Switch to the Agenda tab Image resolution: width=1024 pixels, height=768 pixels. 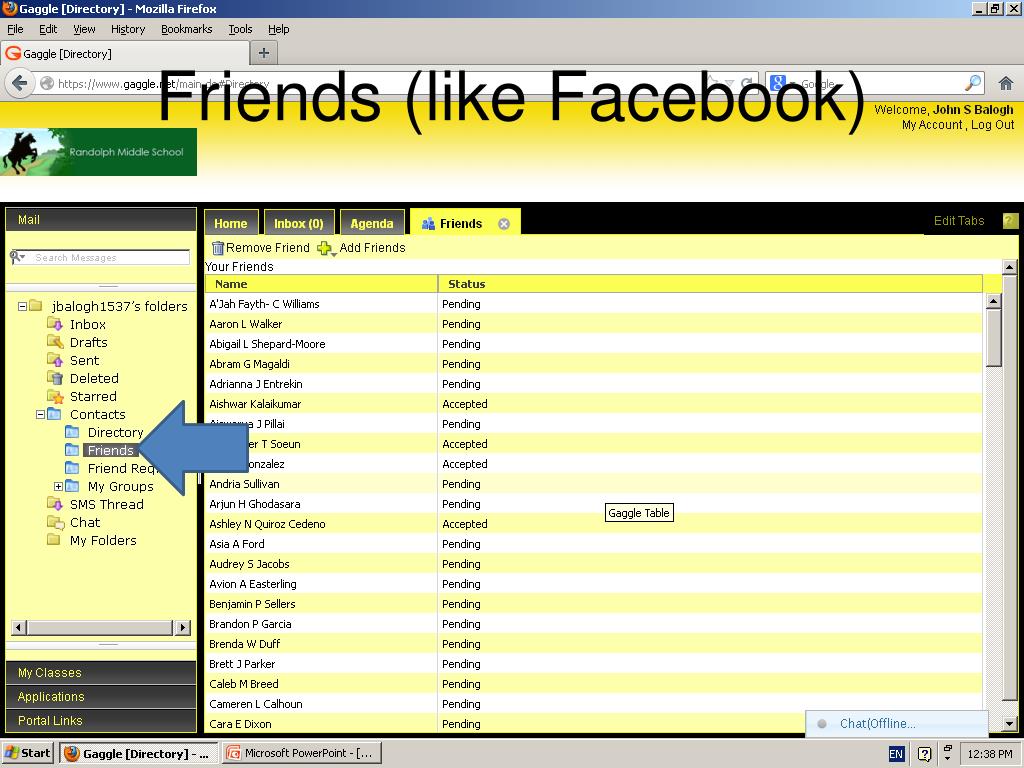tap(372, 223)
